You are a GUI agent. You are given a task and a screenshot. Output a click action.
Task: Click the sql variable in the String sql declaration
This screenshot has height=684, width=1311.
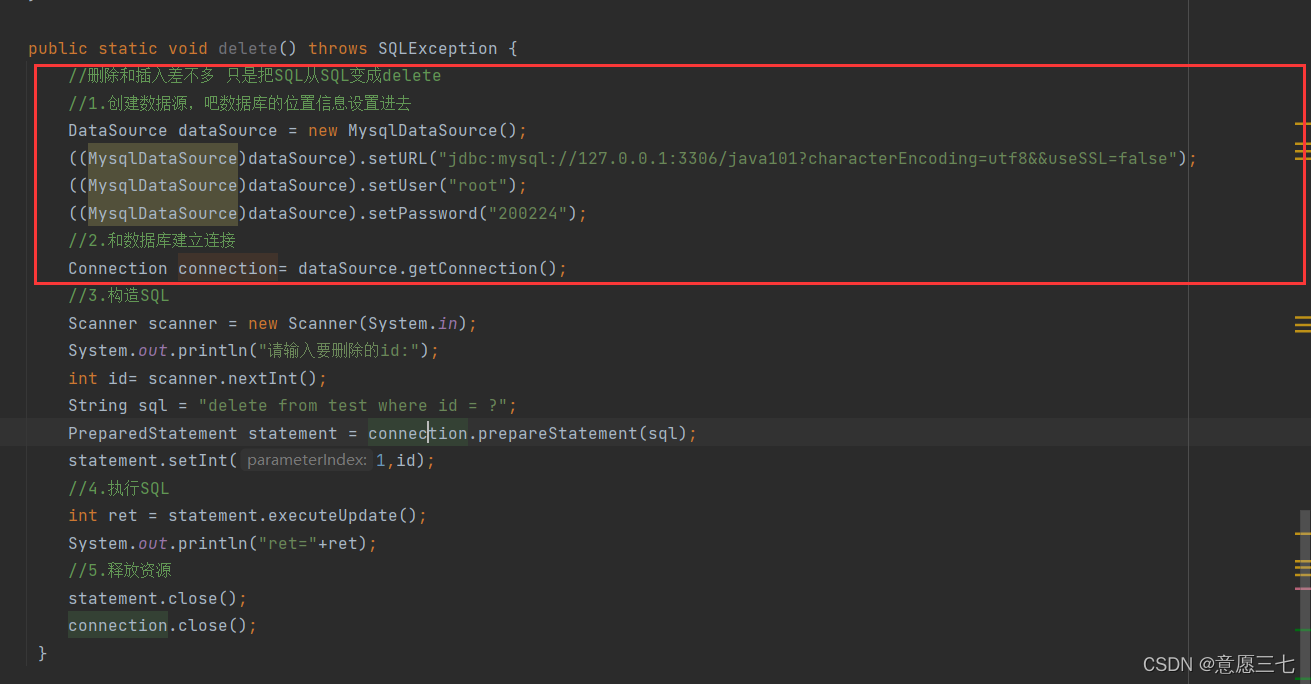tap(152, 406)
